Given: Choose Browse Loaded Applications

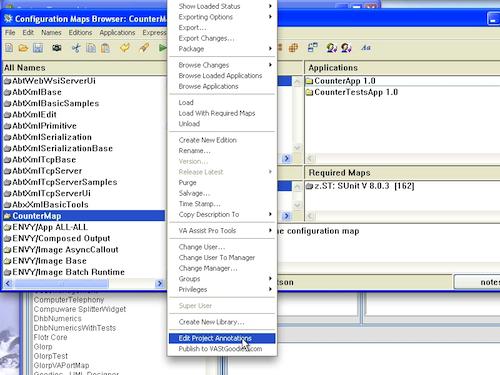Looking at the screenshot, I should (x=222, y=76).
